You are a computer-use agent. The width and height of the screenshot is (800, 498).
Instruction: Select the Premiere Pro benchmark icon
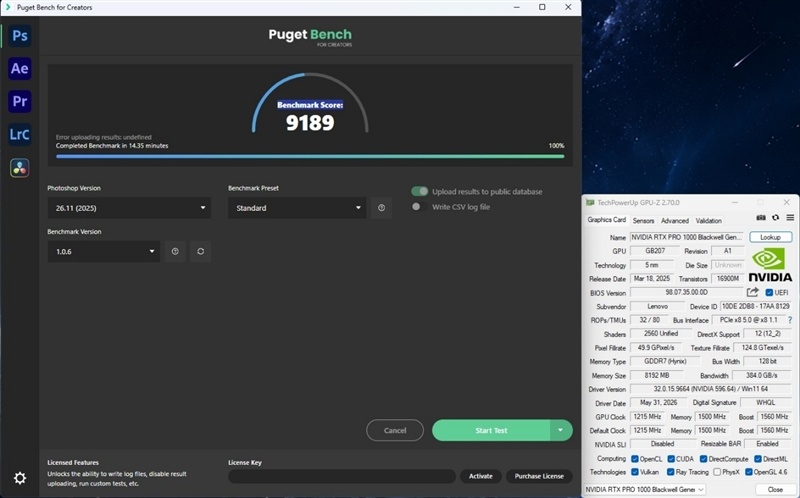tap(19, 102)
